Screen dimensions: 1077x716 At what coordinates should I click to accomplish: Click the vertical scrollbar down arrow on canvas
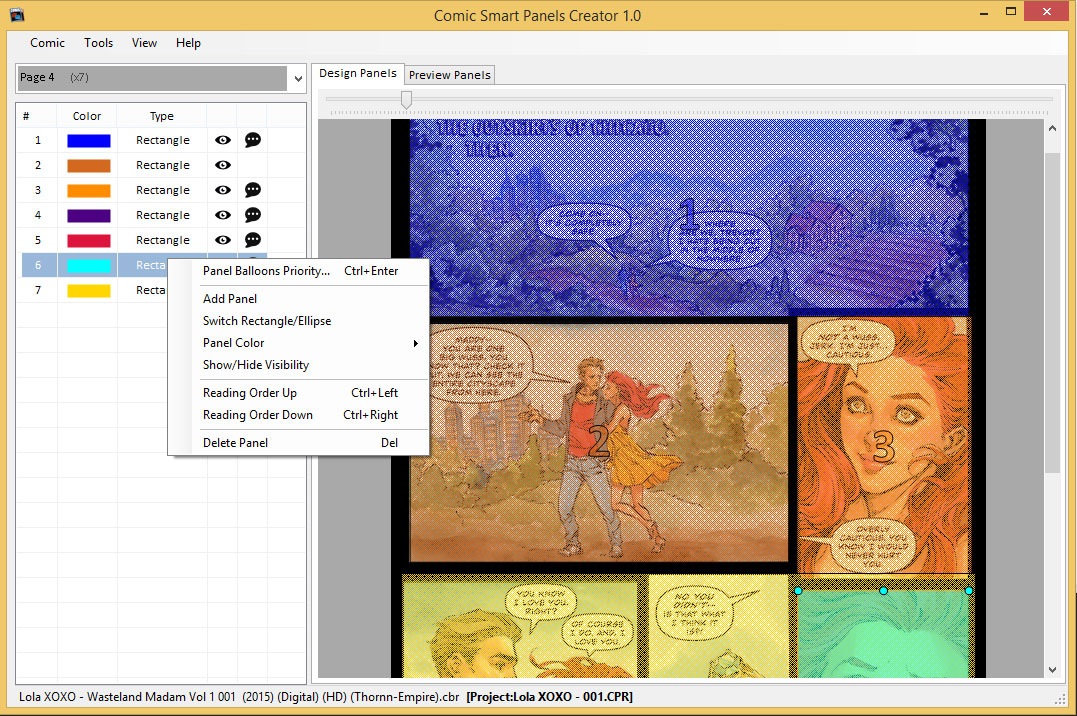tap(1052, 670)
